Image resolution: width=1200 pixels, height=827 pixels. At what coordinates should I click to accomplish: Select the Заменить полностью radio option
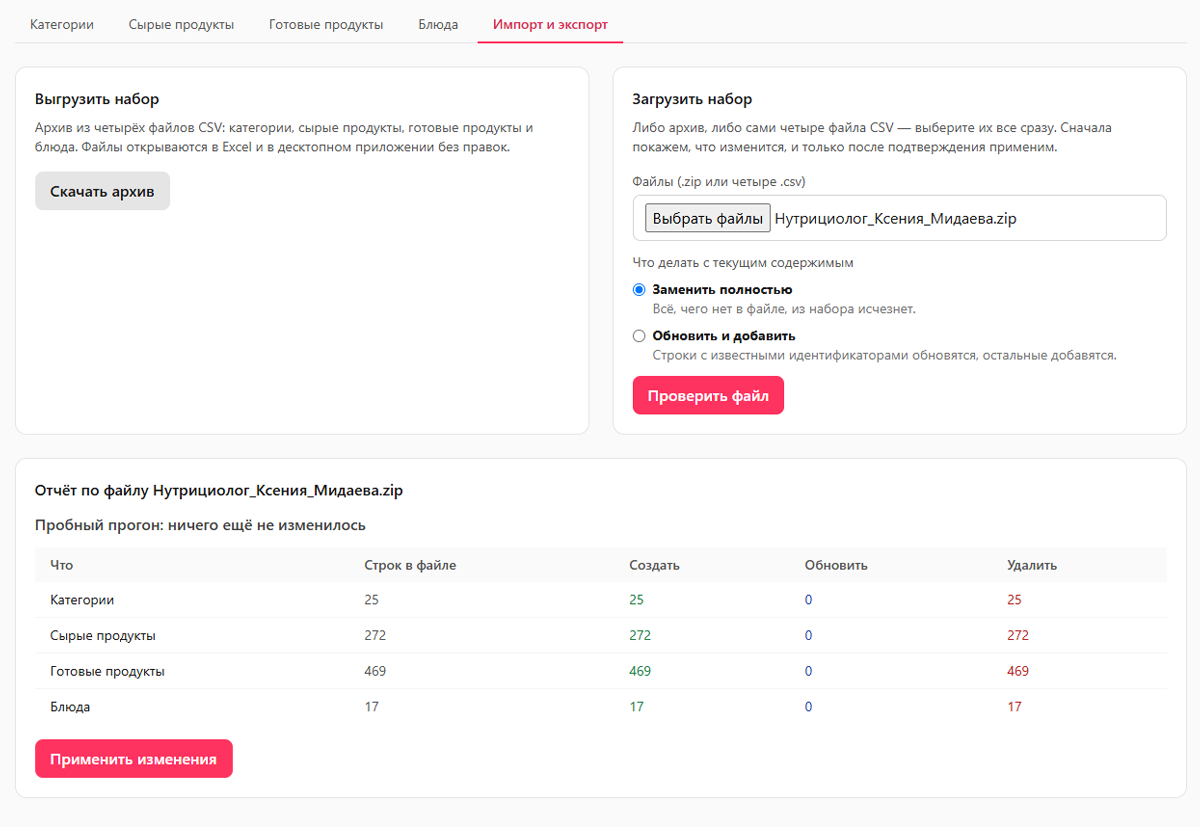640,290
